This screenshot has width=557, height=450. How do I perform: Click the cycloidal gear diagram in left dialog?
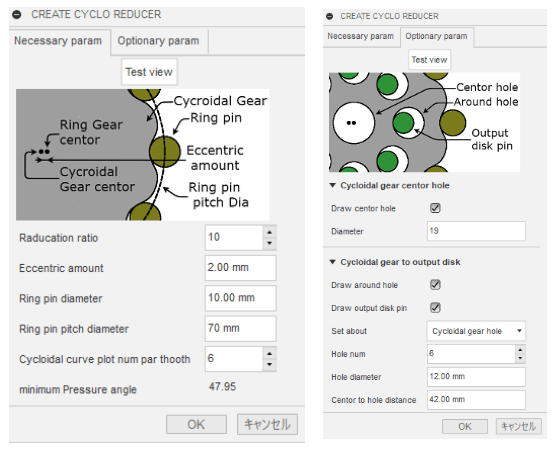tap(142, 154)
